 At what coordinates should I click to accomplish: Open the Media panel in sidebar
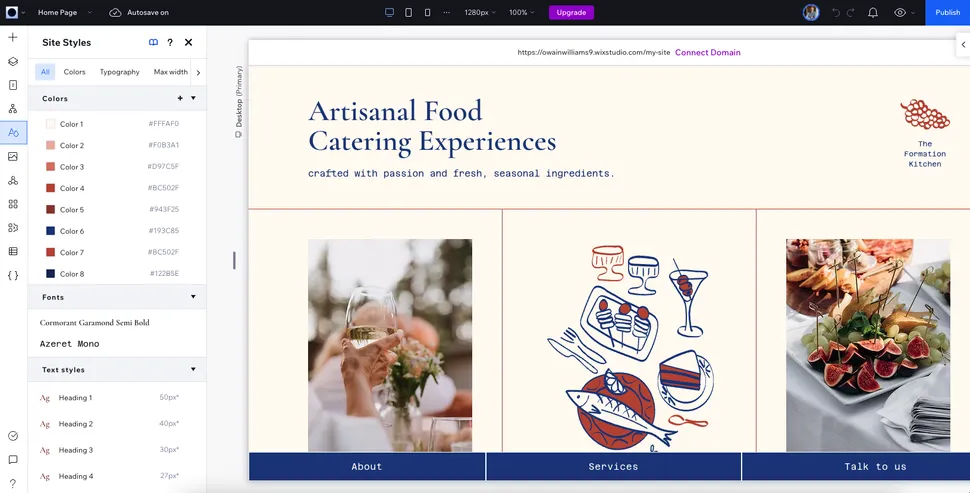coord(13,156)
